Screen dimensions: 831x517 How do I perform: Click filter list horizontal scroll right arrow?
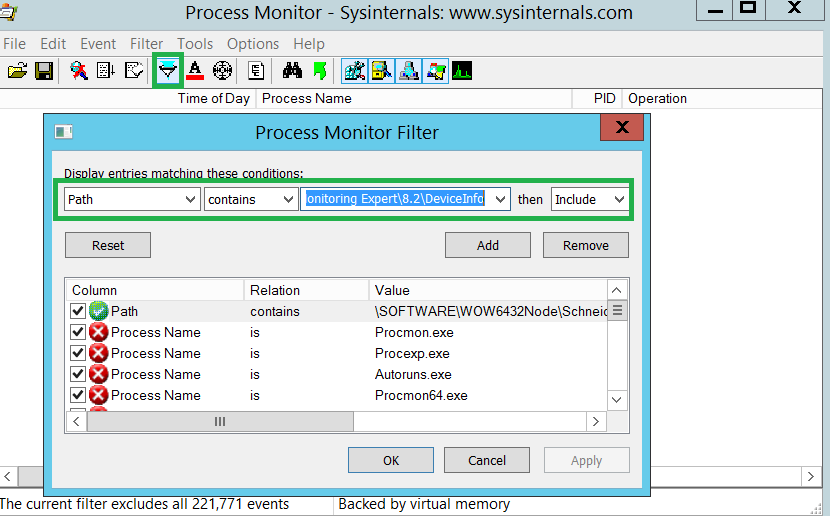(596, 422)
